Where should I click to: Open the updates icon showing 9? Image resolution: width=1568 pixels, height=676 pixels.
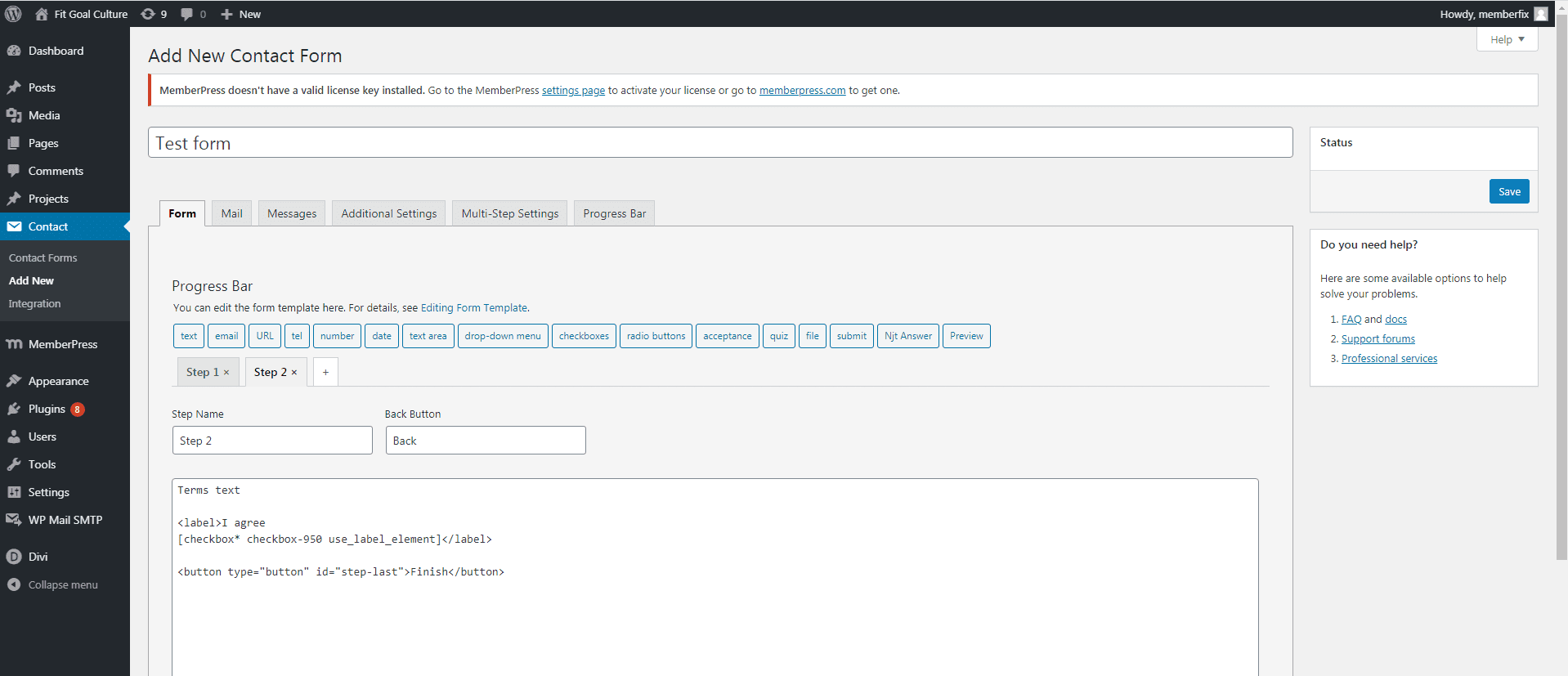point(148,14)
